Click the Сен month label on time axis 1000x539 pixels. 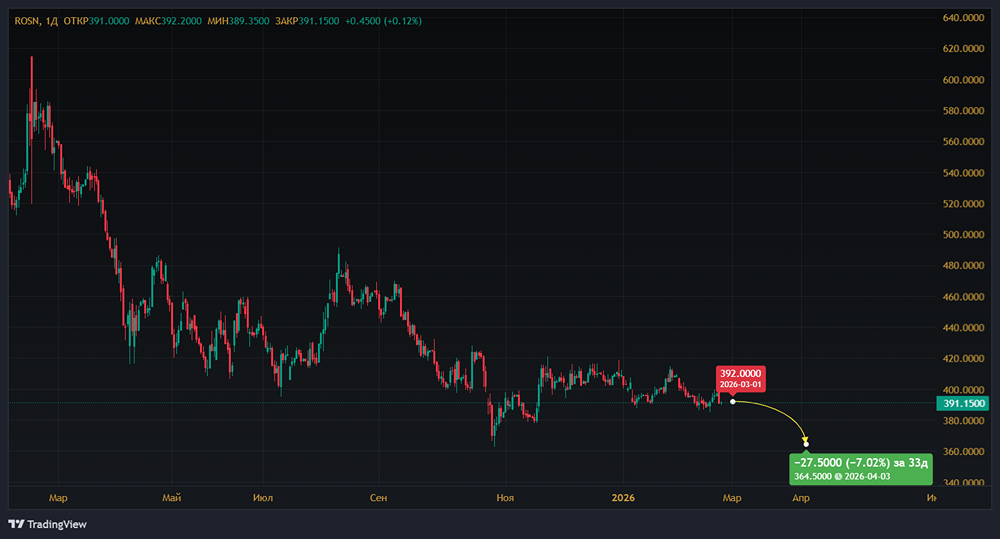coord(378,497)
